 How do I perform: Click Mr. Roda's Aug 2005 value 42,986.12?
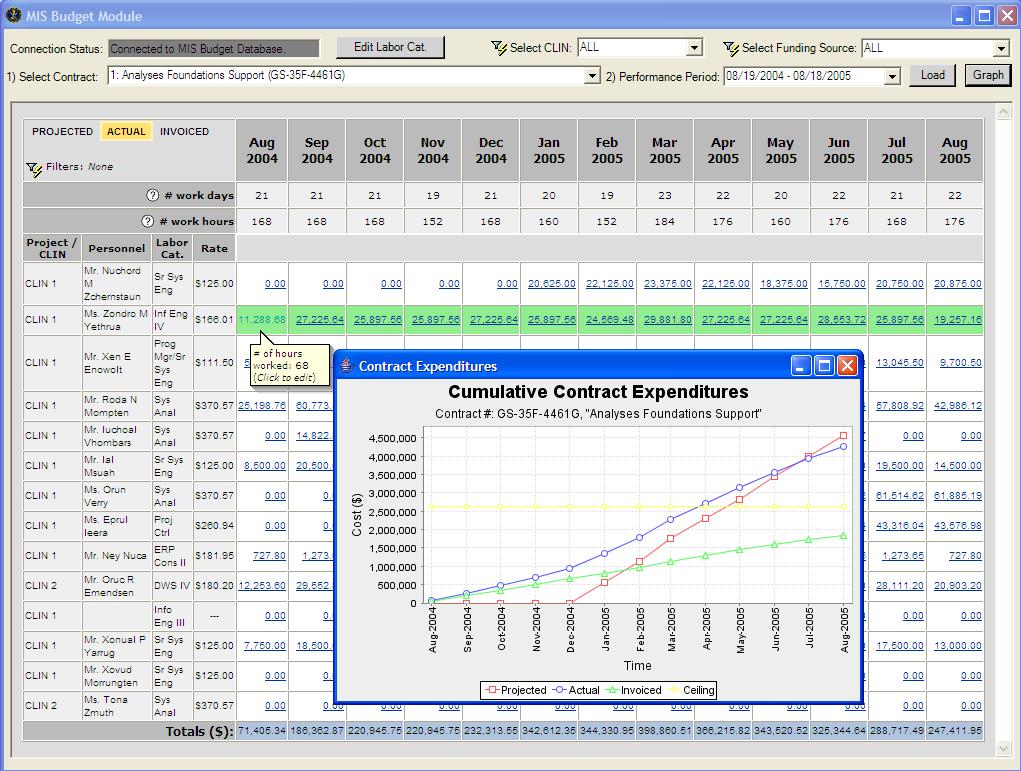pyautogui.click(x=957, y=406)
